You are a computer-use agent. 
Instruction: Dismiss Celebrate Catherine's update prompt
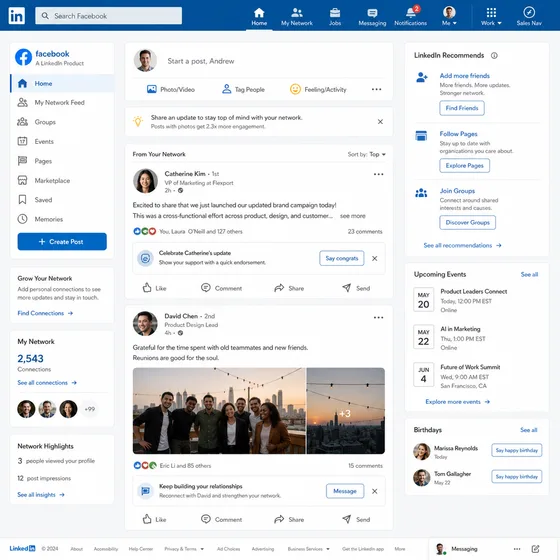[375, 258]
